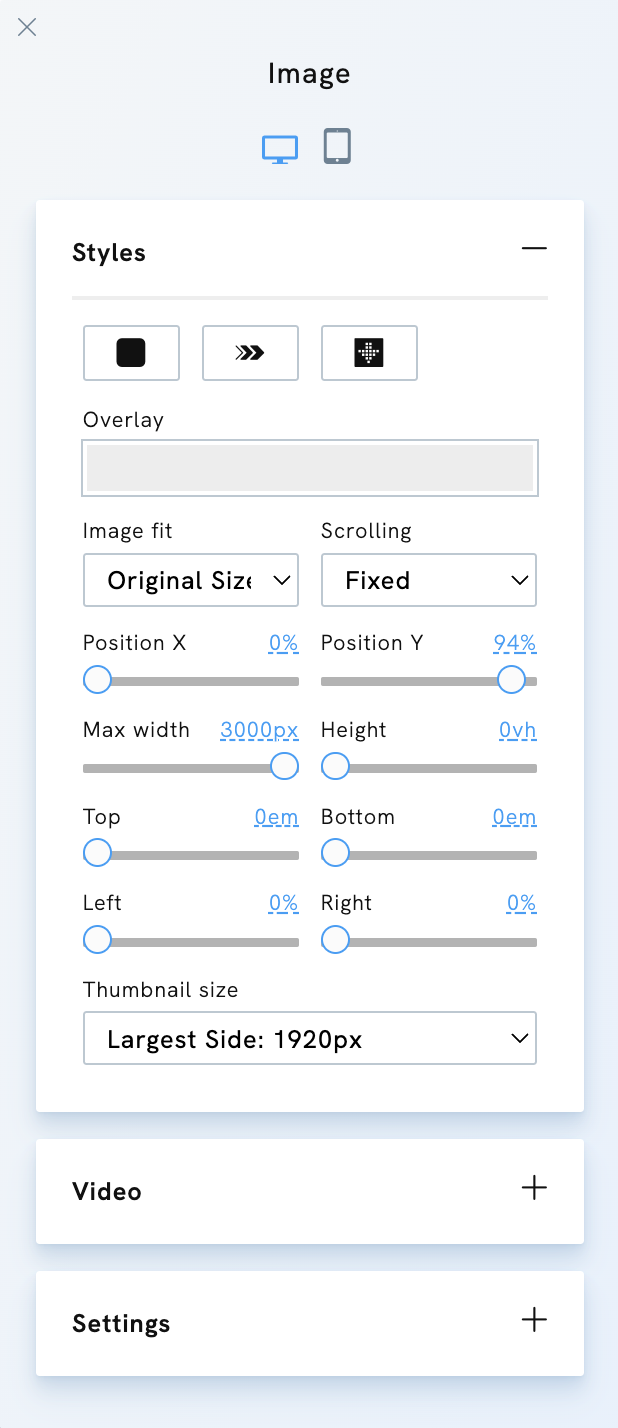
Task: Edit the Height 0vh value
Action: [517, 730]
